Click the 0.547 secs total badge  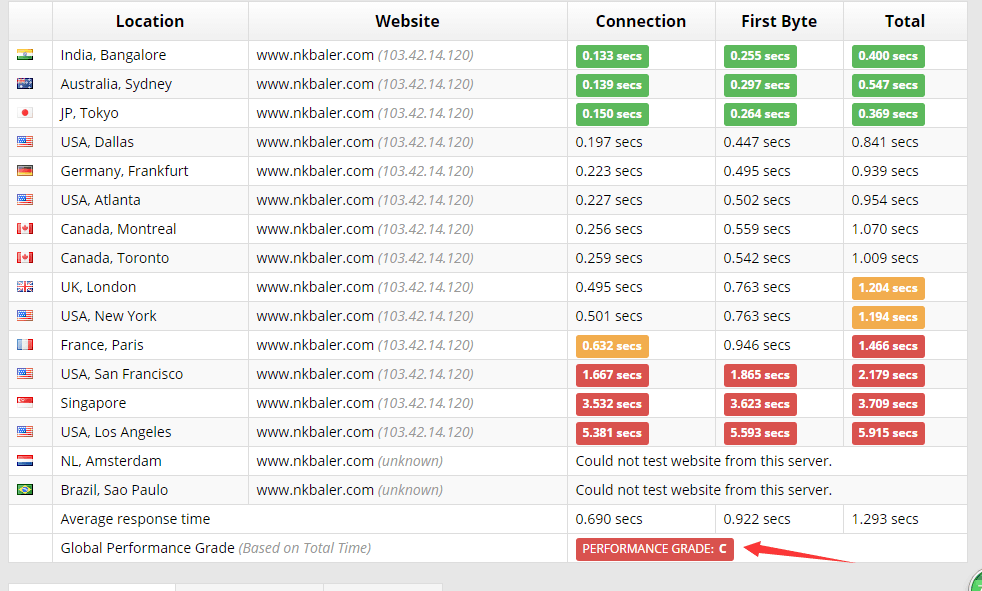pyautogui.click(x=887, y=85)
